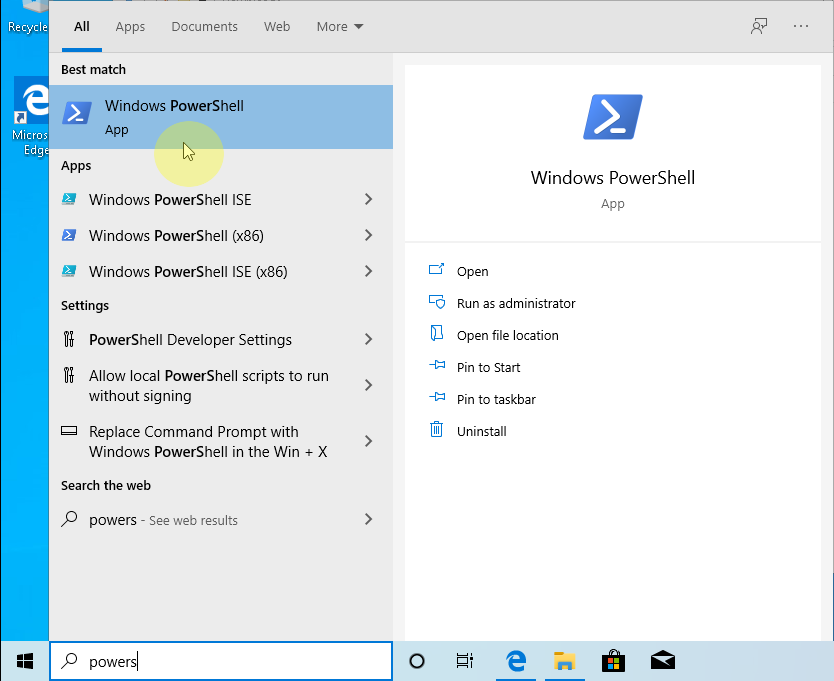Expand Windows PowerShell ISE result chevron

[x=369, y=200]
